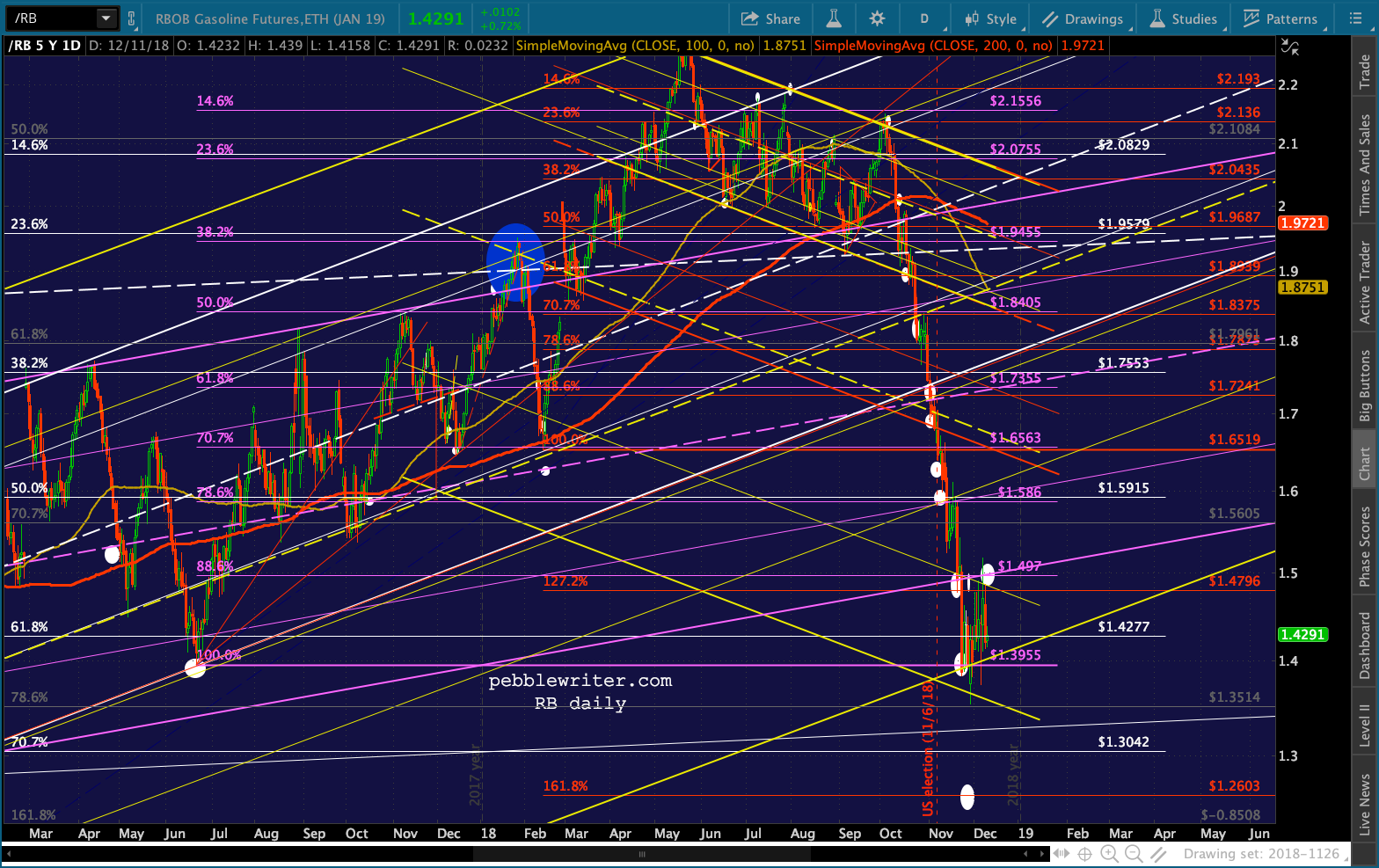Click the crosshair pan icon
Viewport: 1379px width, 868px height.
1085,854
